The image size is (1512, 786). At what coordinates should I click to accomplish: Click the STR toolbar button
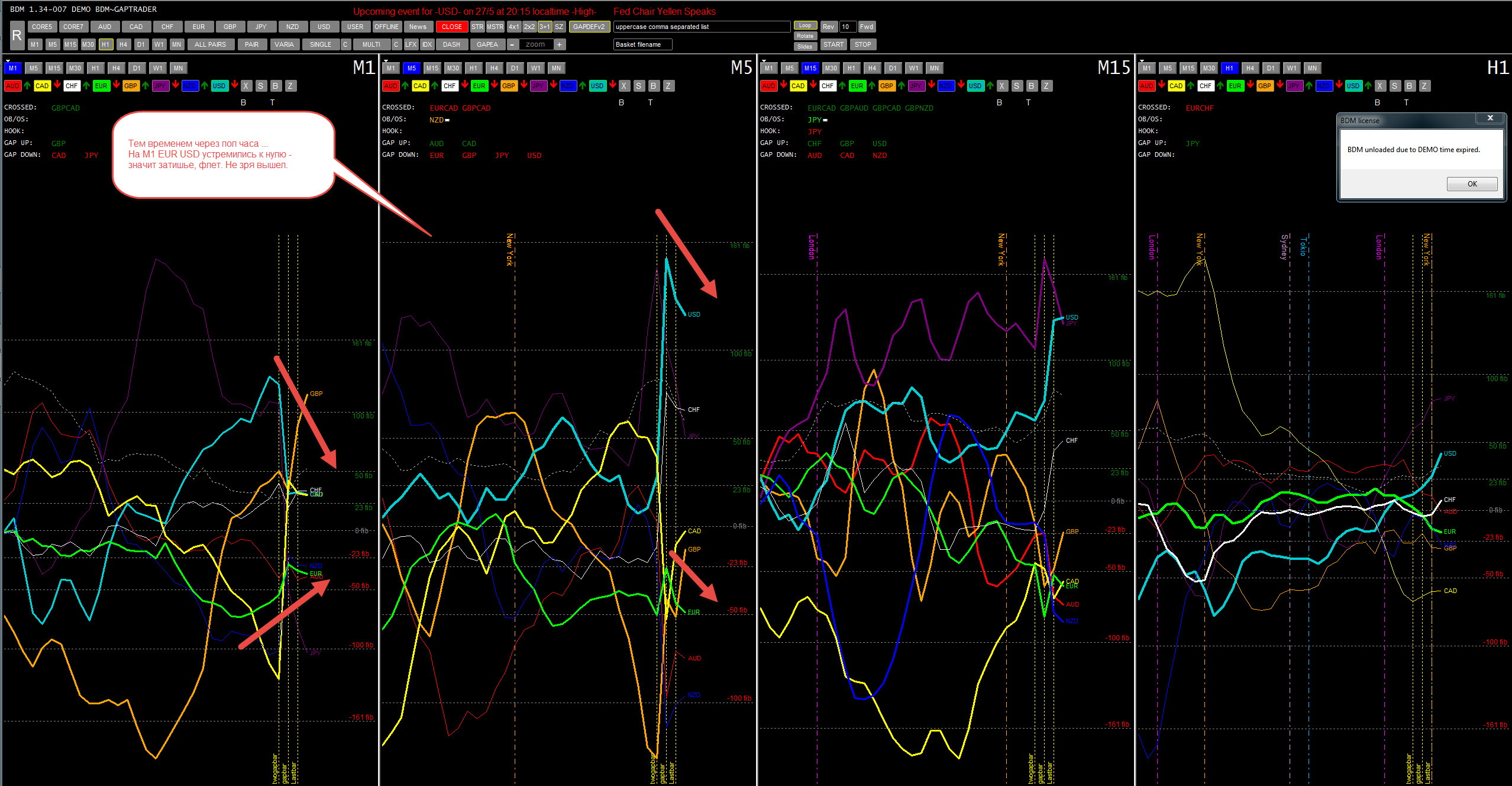click(477, 27)
